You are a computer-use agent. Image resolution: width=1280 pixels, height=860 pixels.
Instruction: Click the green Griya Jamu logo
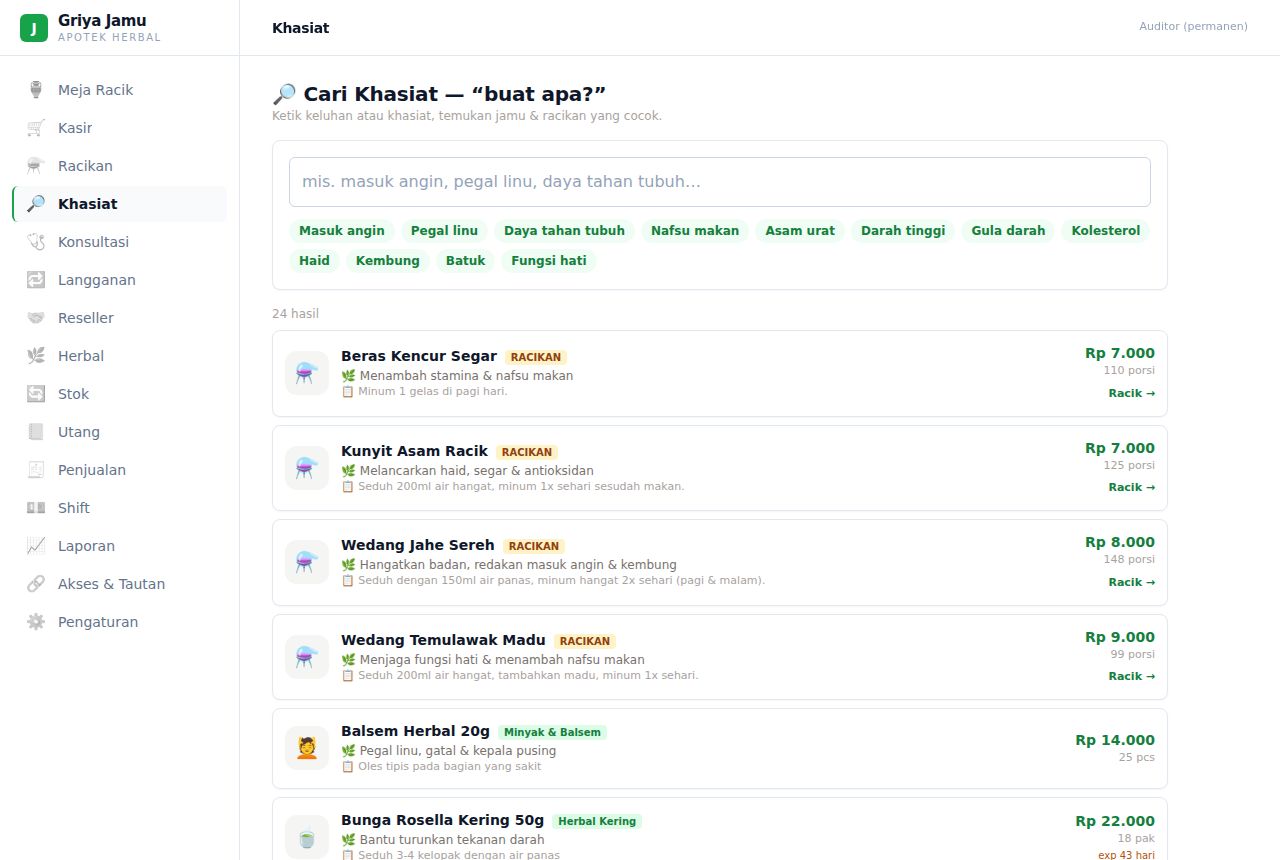tap(34, 28)
